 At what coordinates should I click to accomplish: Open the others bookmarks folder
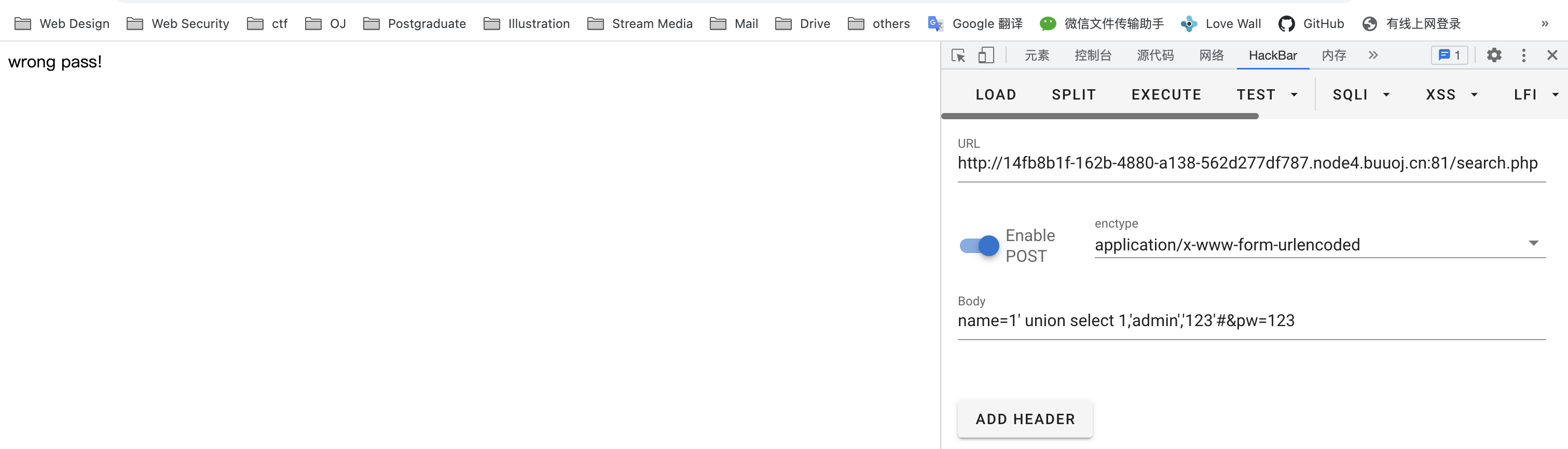(879, 24)
